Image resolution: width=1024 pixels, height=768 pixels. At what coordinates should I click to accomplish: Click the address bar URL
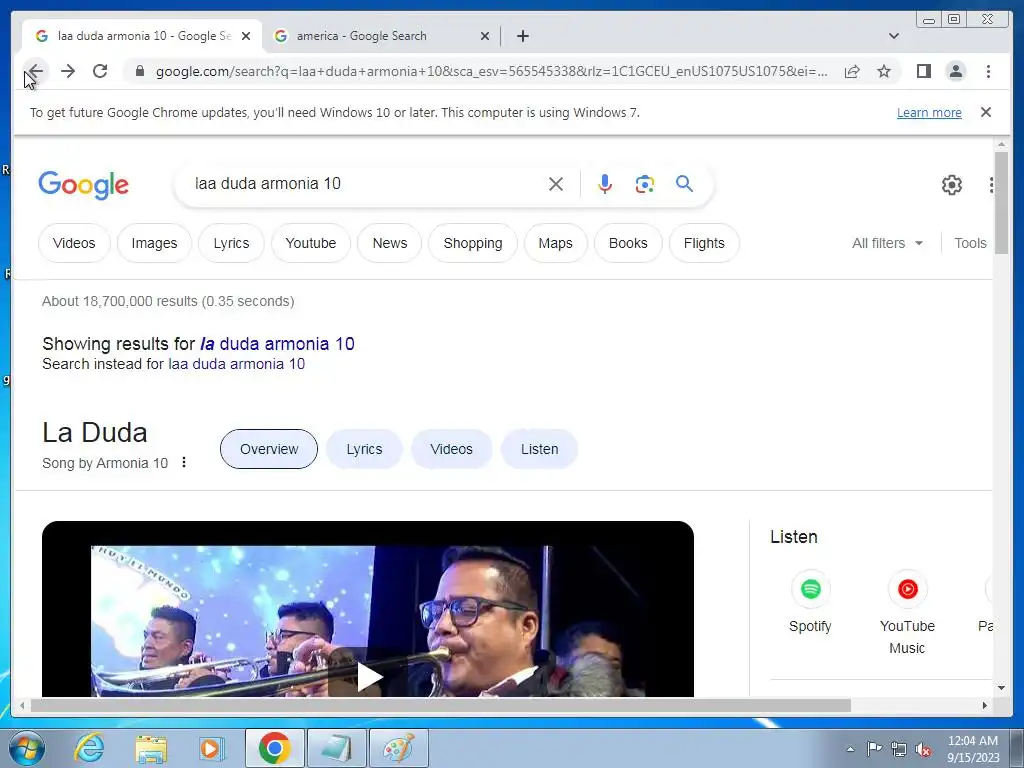[491, 71]
